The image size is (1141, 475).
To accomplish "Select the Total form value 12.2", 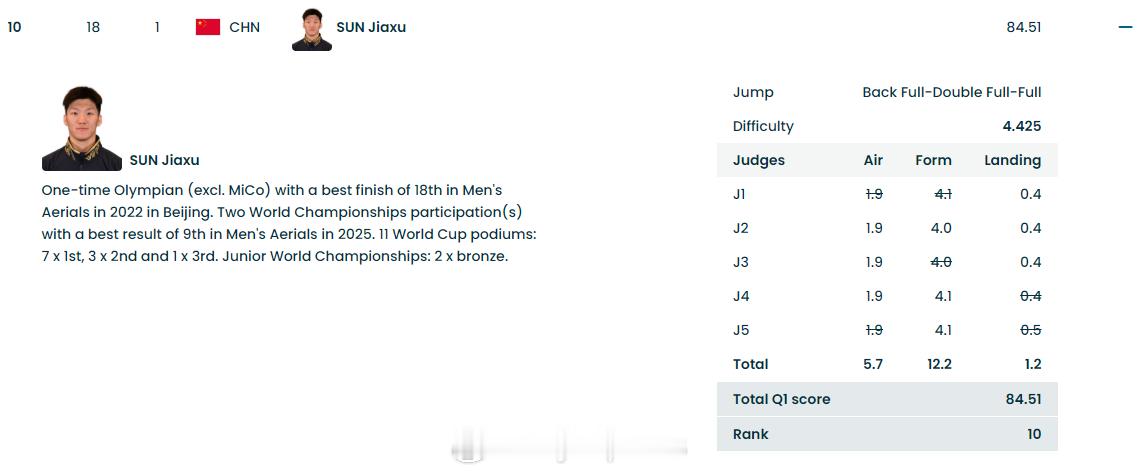I will pyautogui.click(x=939, y=364).
